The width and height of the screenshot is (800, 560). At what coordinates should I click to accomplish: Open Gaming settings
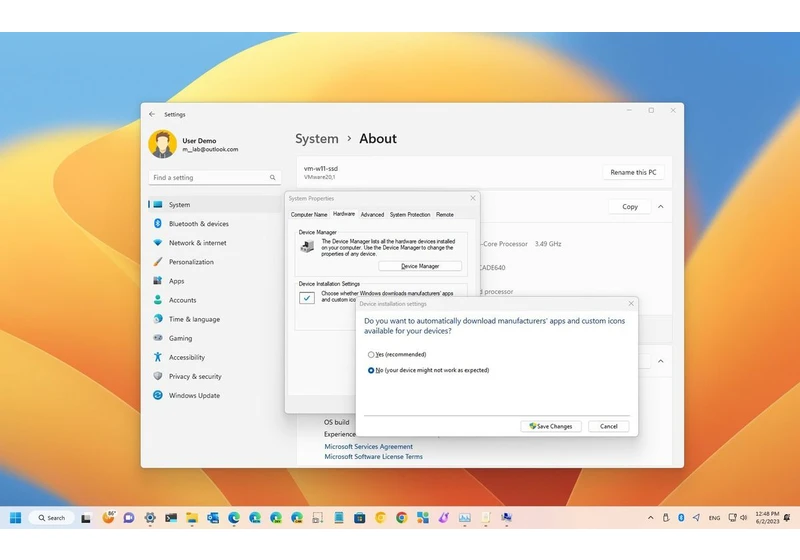[215, 338]
